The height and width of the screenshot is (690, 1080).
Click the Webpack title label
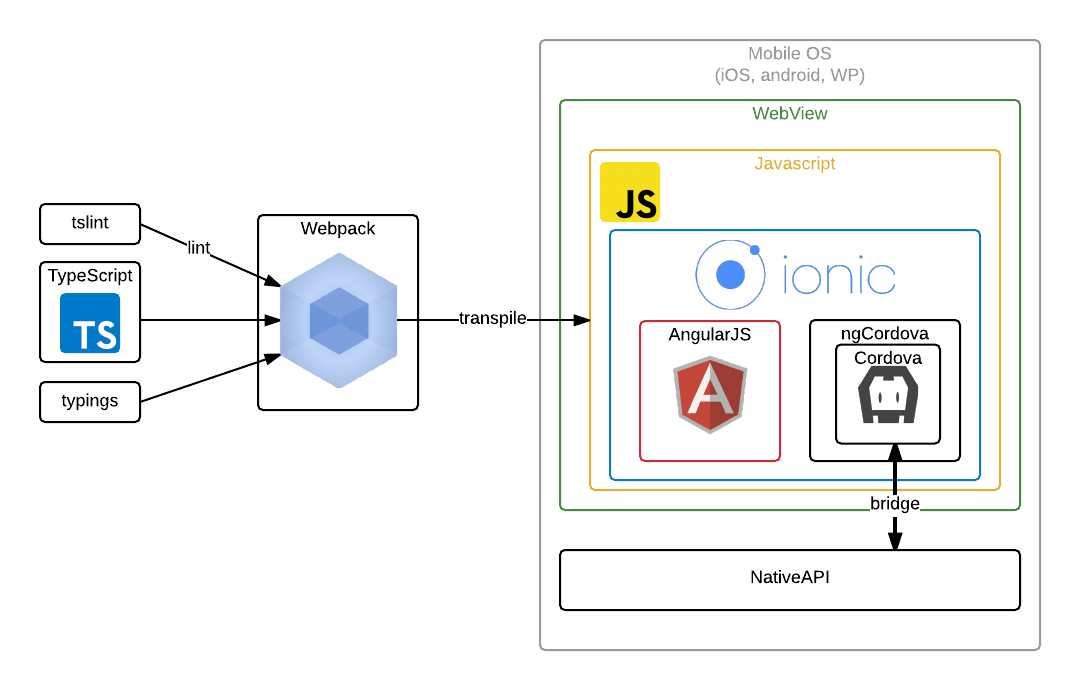click(338, 229)
